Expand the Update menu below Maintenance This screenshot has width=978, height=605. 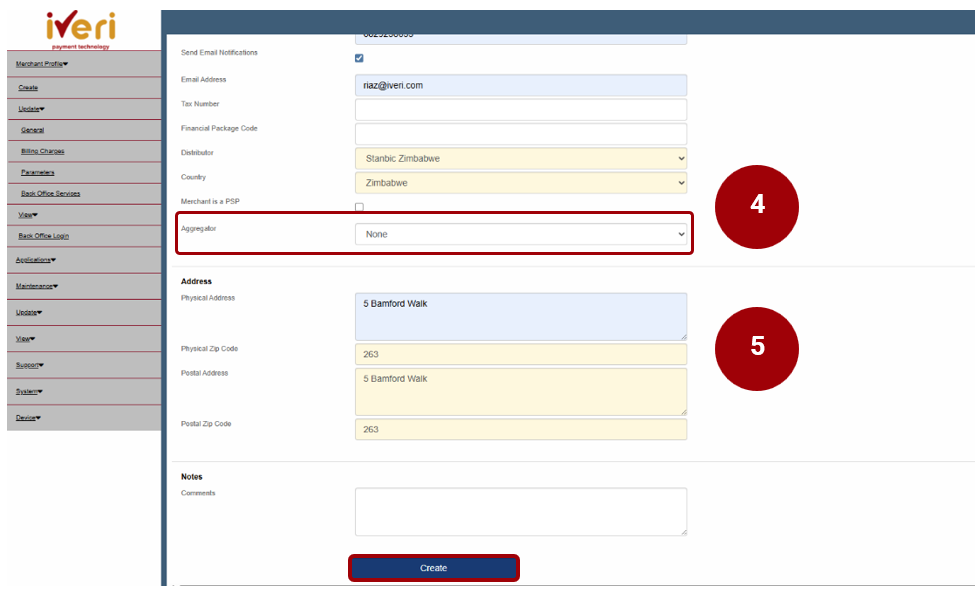tap(29, 312)
